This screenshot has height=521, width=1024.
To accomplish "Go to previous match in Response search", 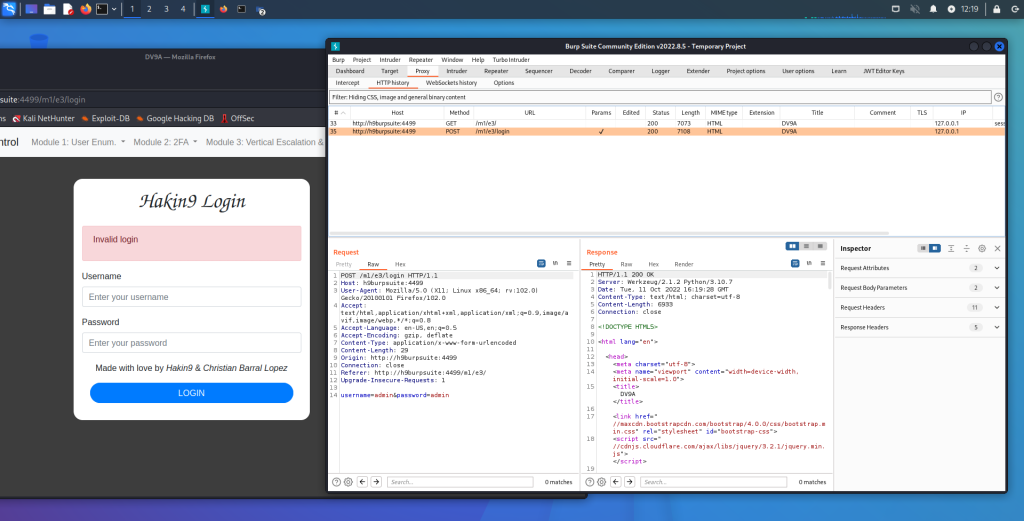I will click(x=616, y=482).
